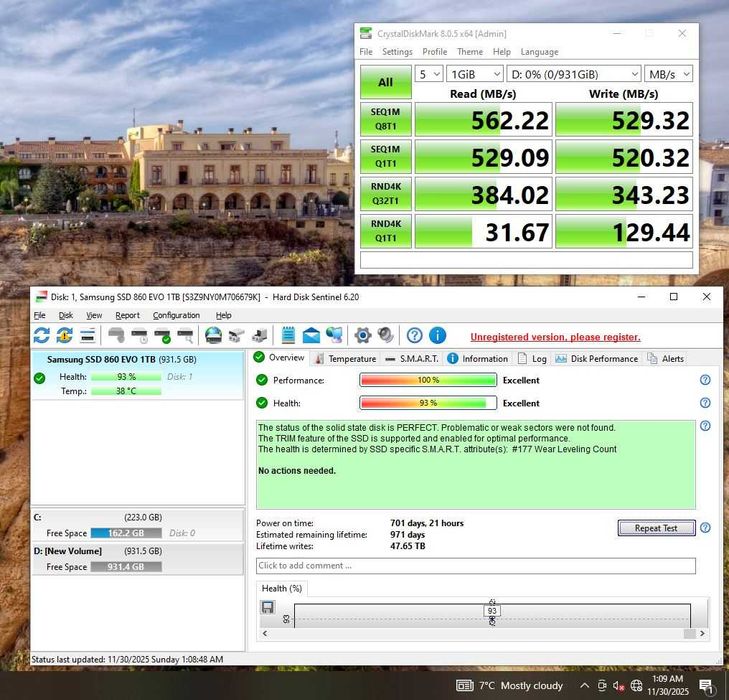Click the question mark help toolbar icon
The image size is (729, 700).
point(414,335)
